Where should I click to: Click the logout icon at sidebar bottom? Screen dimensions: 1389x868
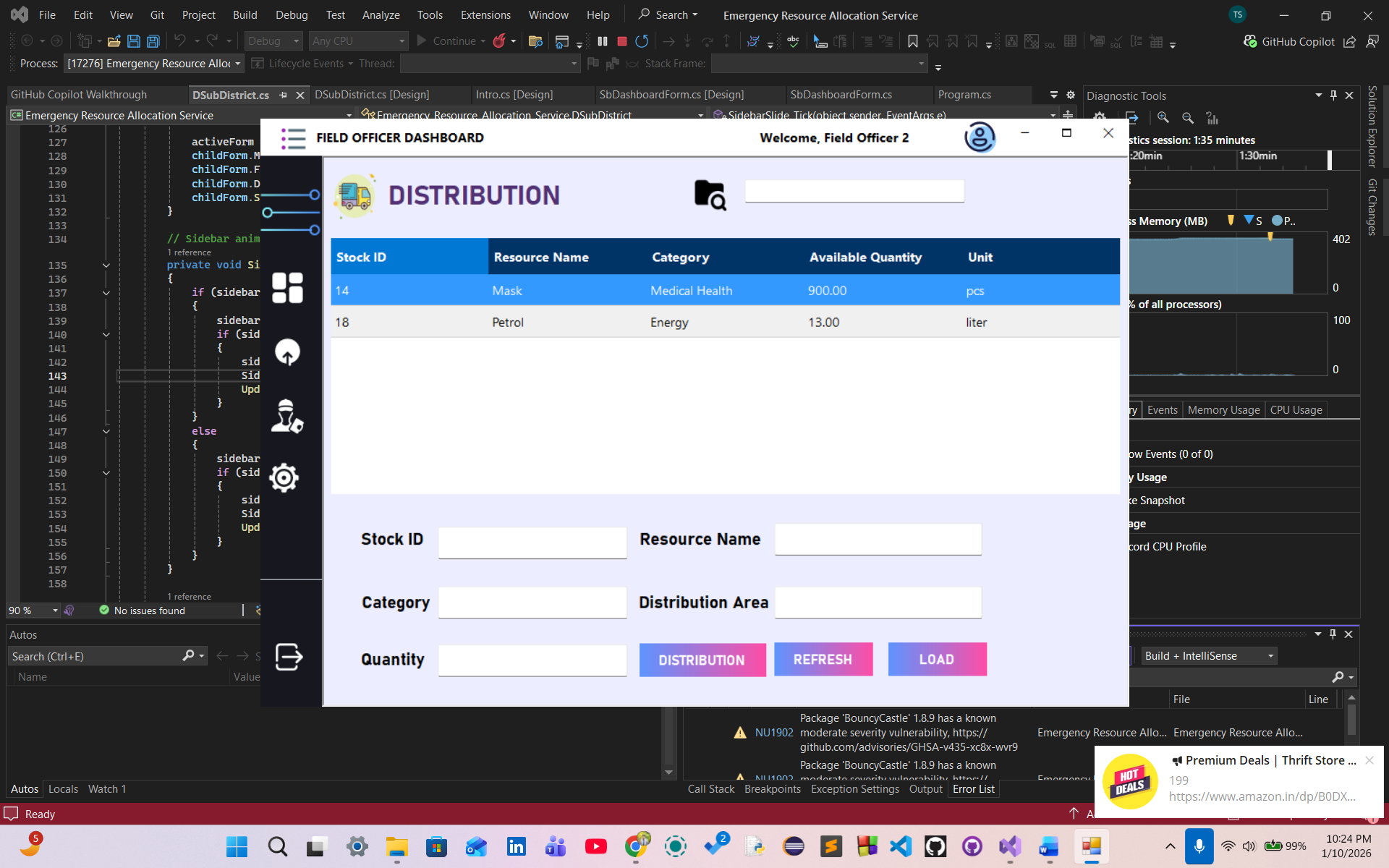click(289, 657)
